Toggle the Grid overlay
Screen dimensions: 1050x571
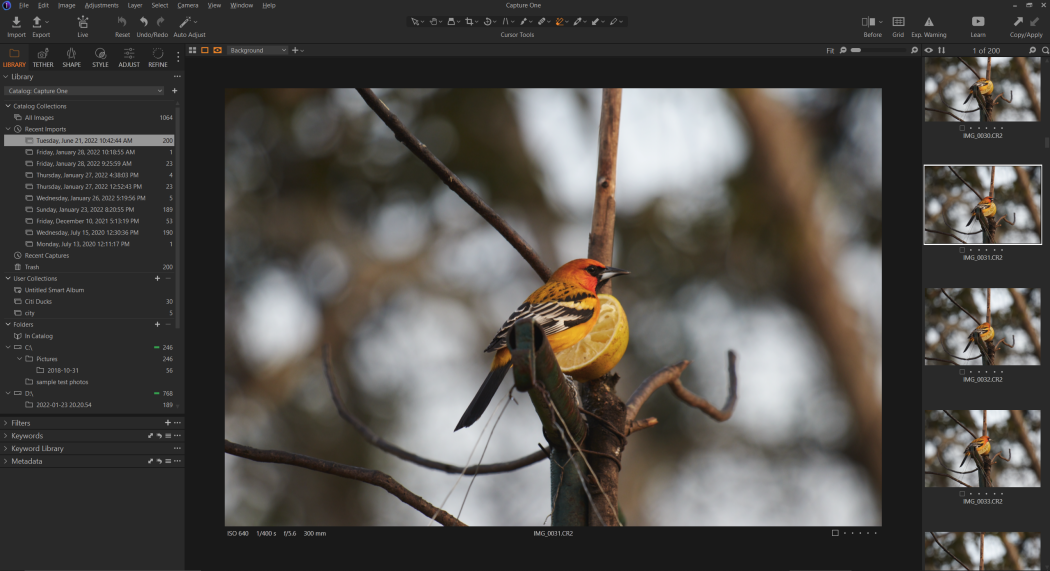pos(898,22)
